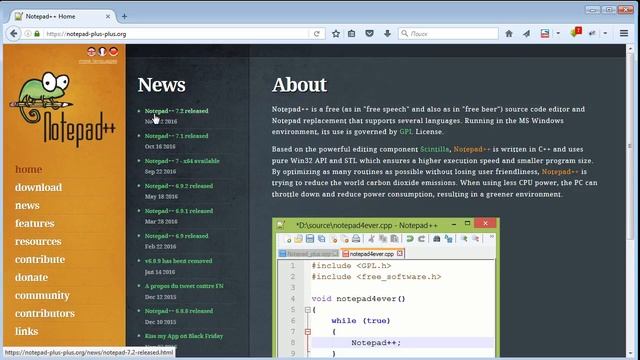The width and height of the screenshot is (640, 360).
Task: Save page to Pocket icon
Action: tap(369, 34)
